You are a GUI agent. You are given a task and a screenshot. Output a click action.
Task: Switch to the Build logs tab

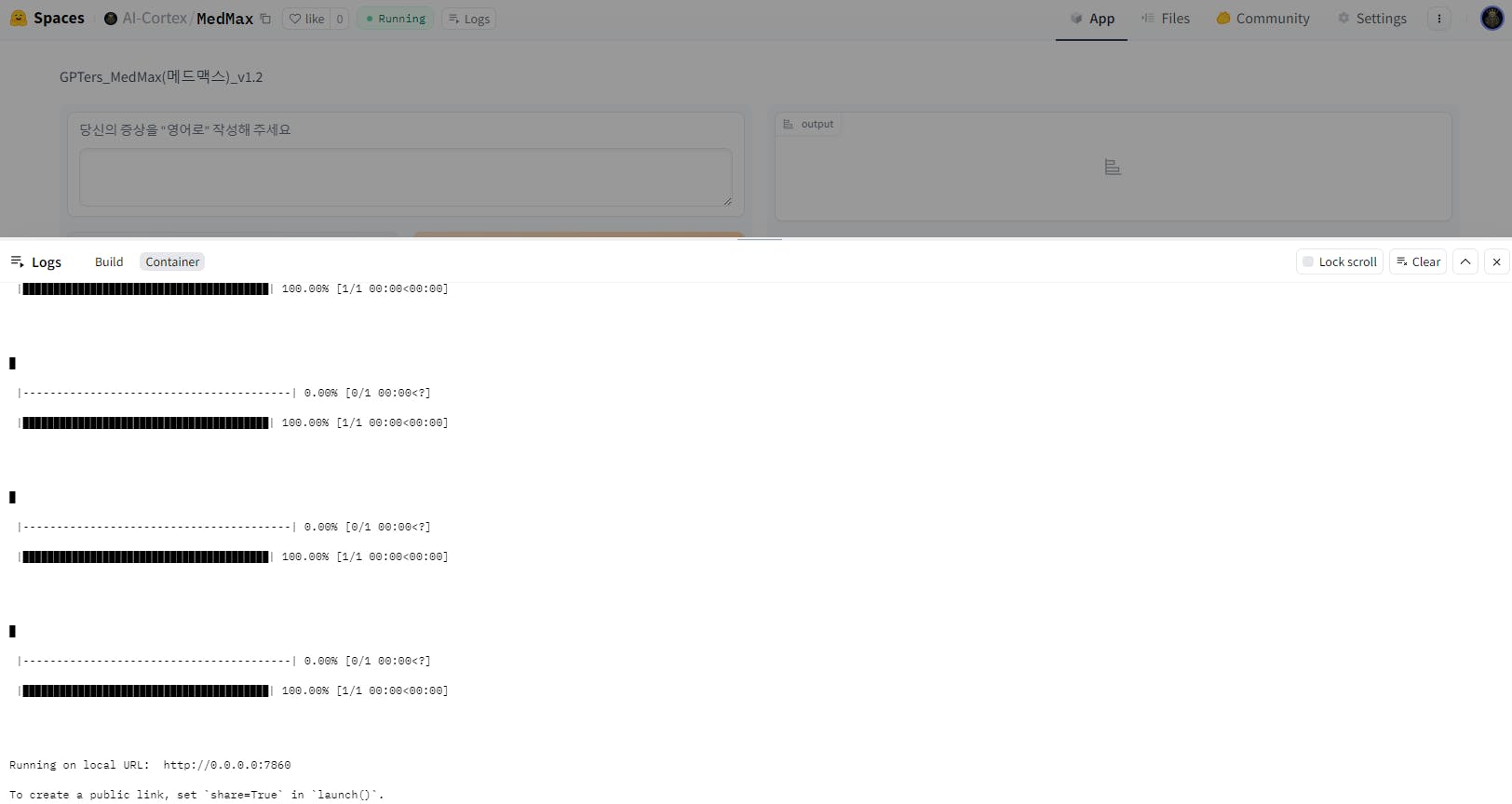[x=109, y=261]
